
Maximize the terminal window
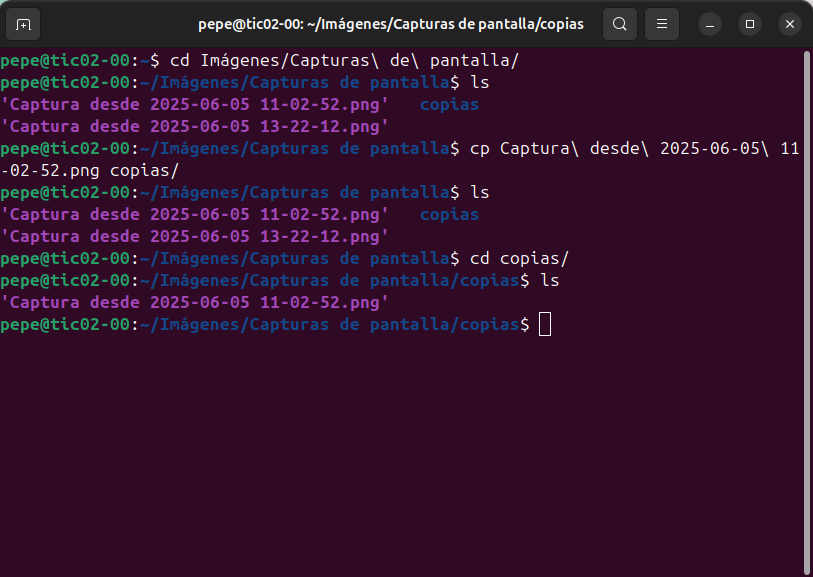click(x=750, y=23)
